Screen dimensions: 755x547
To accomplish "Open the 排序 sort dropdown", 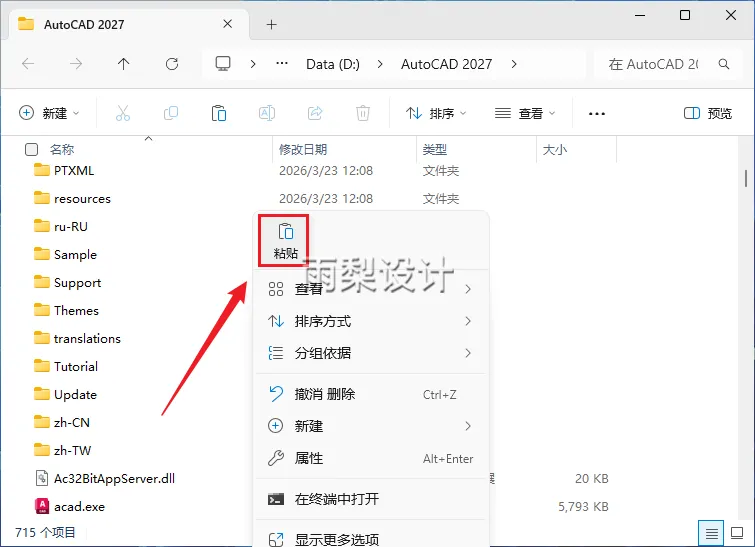I will pos(436,113).
